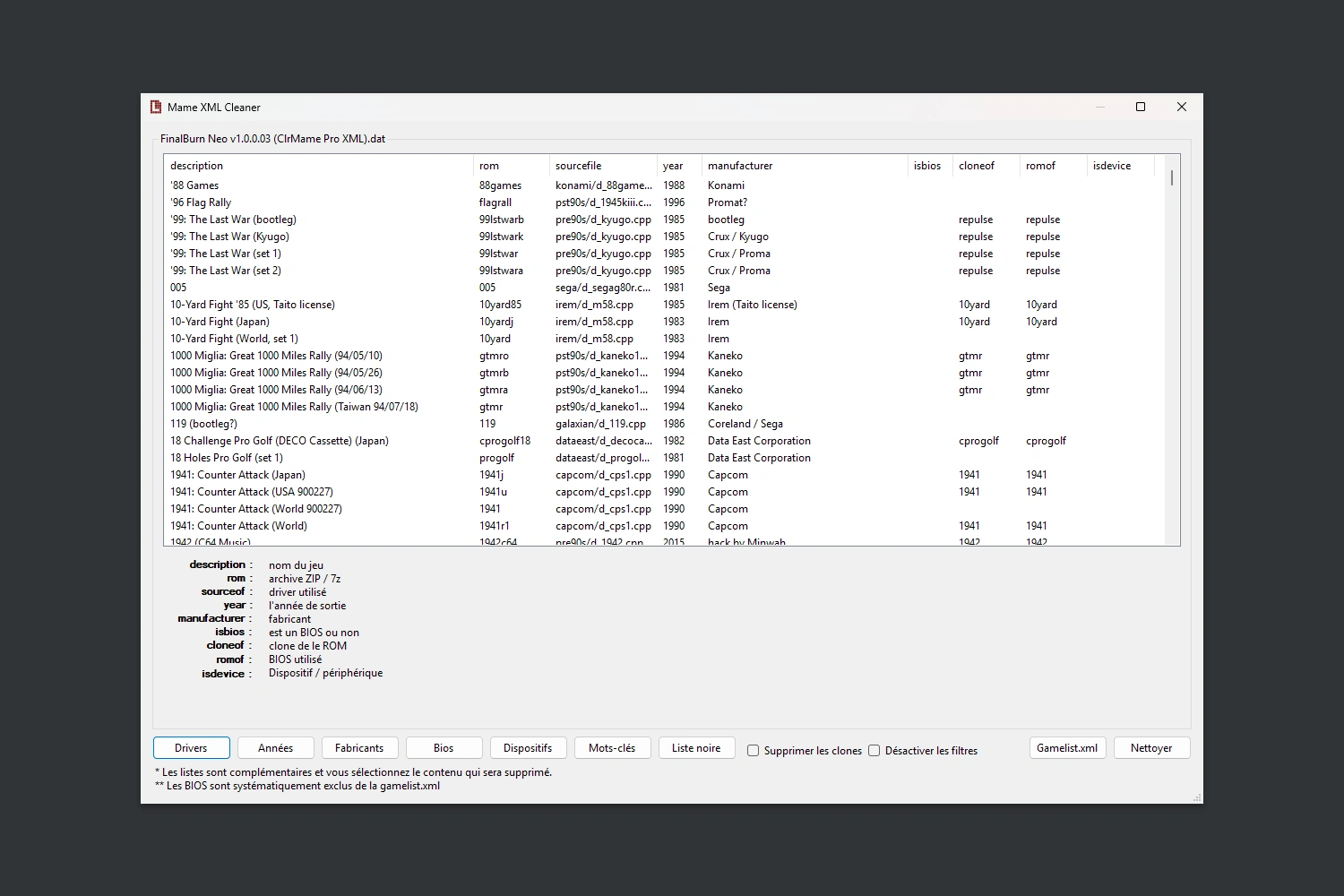This screenshot has width=1344, height=896.
Task: Select 1941: Counter Attack (Japan)
Action: [x=665, y=475]
